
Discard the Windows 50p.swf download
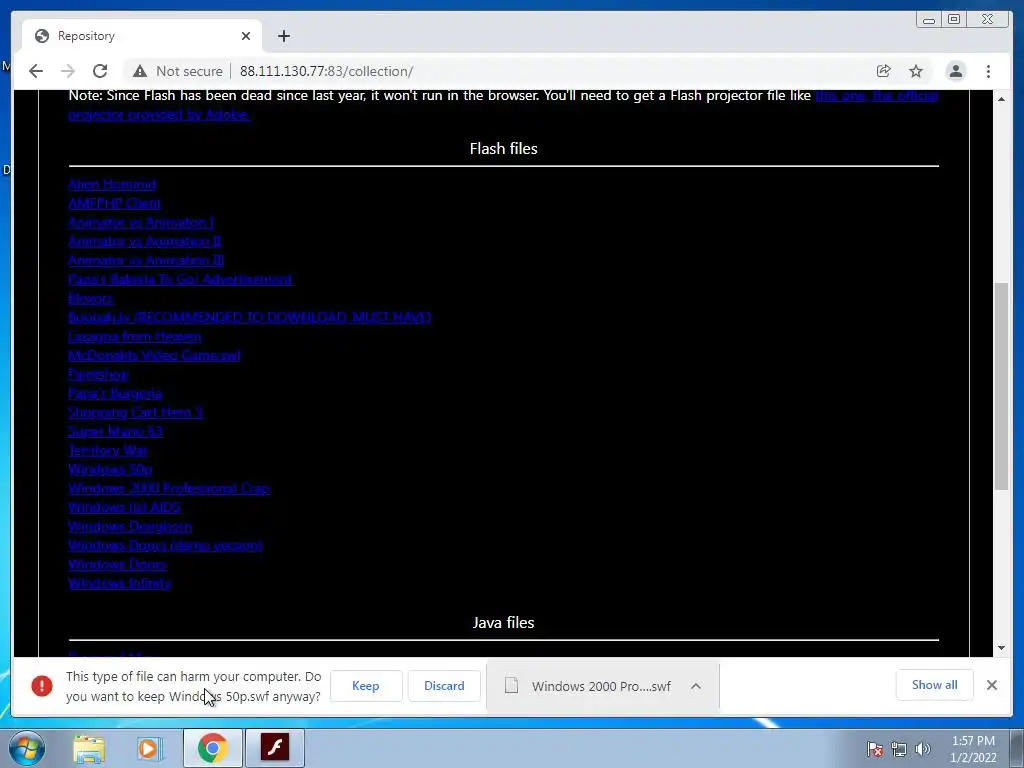[x=444, y=686]
